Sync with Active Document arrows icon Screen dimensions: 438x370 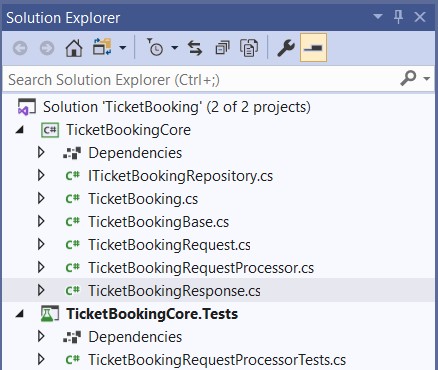(x=195, y=48)
